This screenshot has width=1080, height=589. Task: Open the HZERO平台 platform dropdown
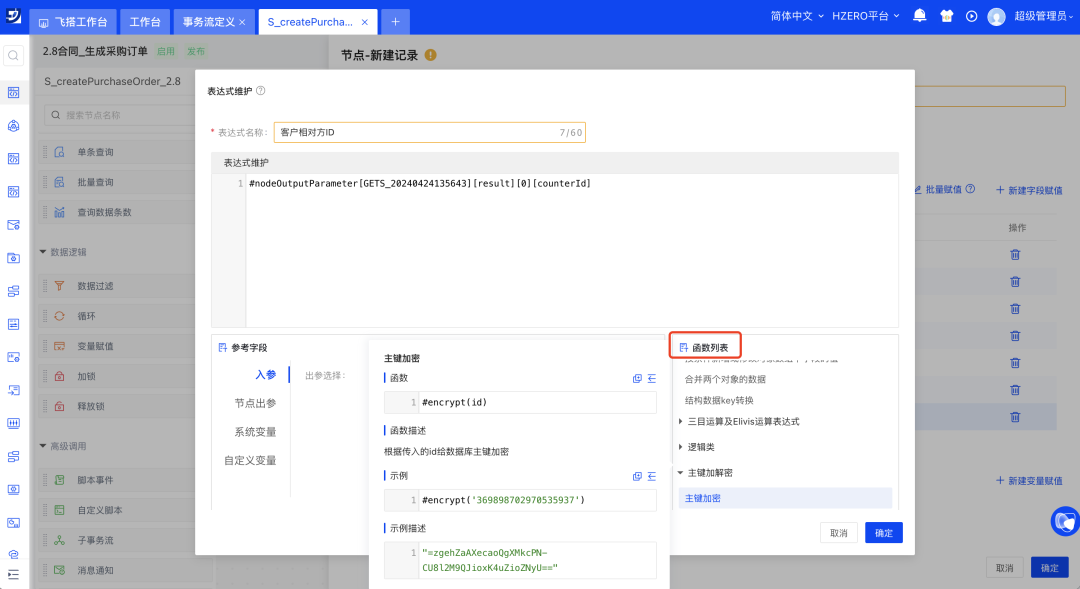[866, 16]
